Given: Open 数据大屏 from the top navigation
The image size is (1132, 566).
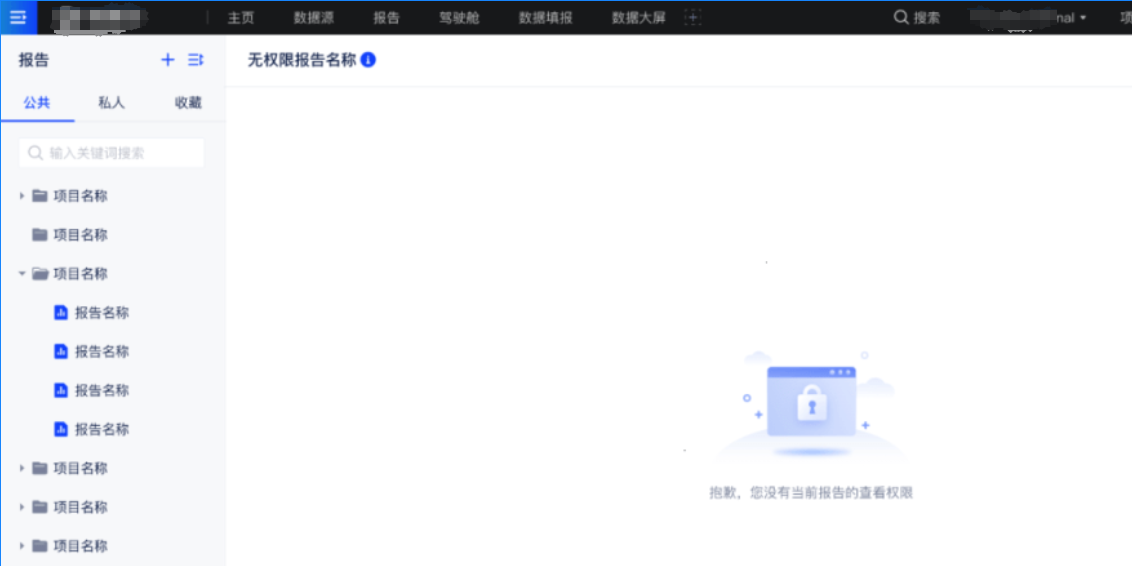Looking at the screenshot, I should click(x=638, y=18).
